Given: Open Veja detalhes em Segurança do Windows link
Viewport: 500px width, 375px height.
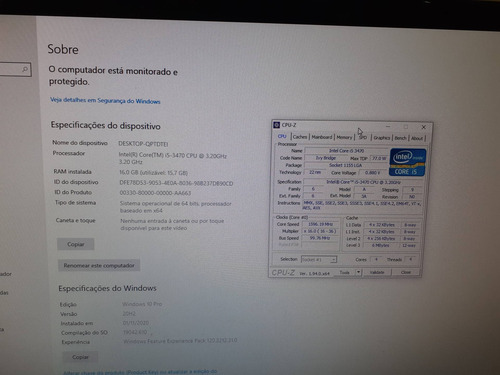Looking at the screenshot, I should [105, 101].
